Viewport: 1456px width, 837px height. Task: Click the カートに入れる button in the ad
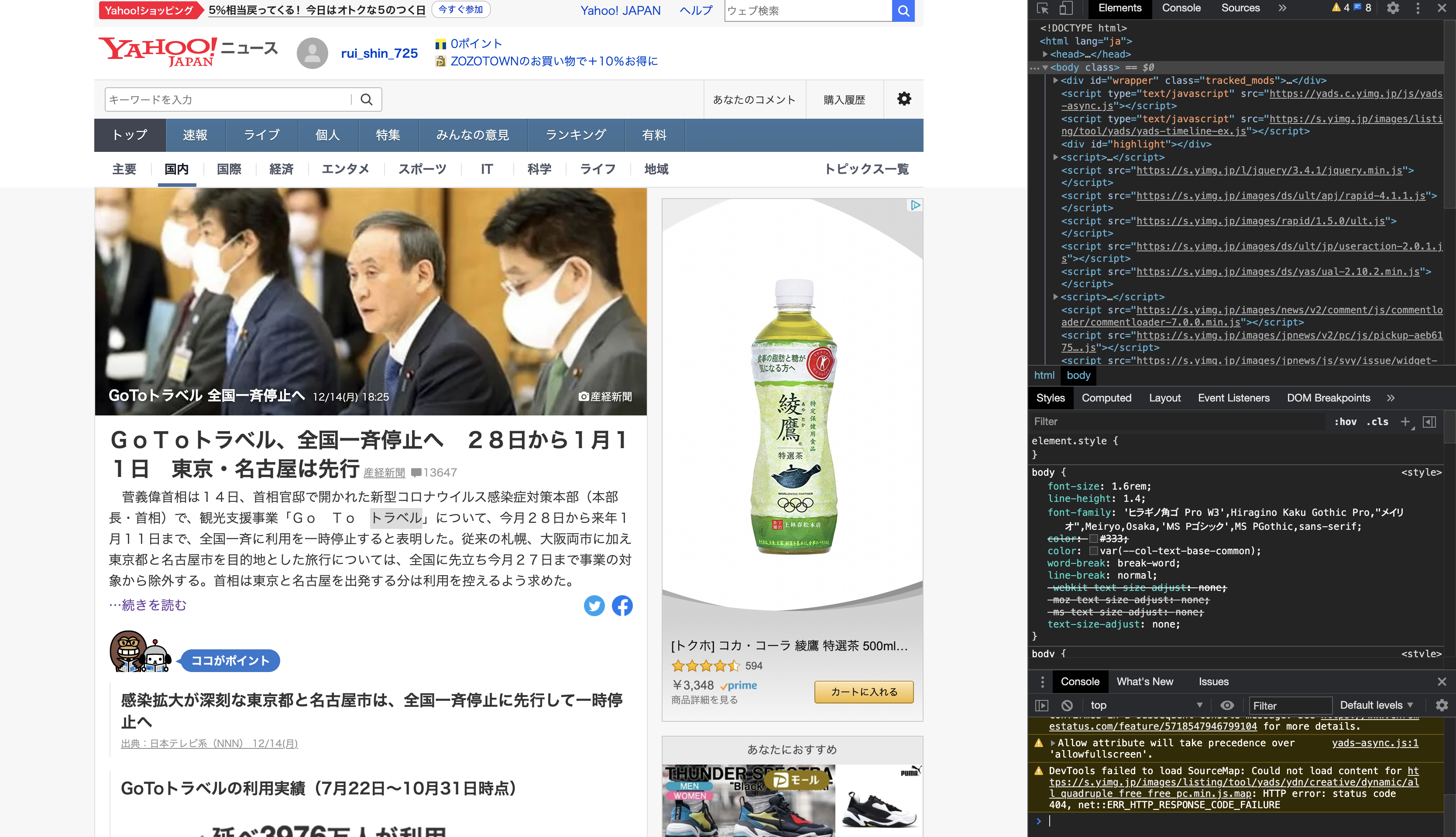pyautogui.click(x=863, y=692)
